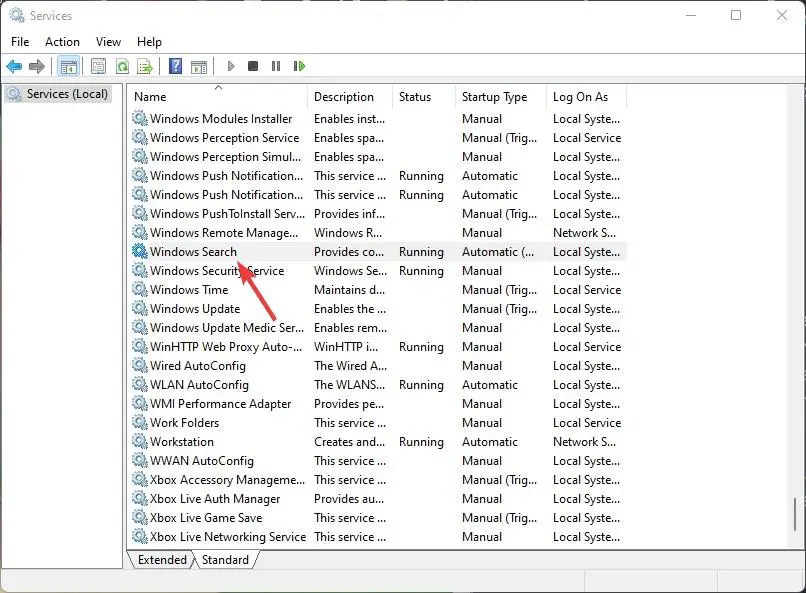Open properties for the selected service
This screenshot has width=806, height=593.
[97, 66]
